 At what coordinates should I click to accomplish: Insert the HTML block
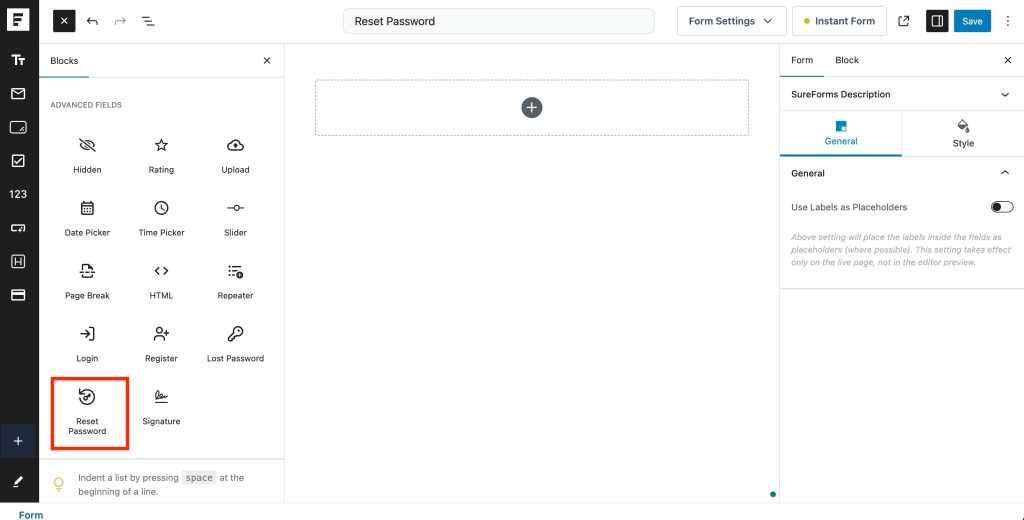(x=161, y=282)
